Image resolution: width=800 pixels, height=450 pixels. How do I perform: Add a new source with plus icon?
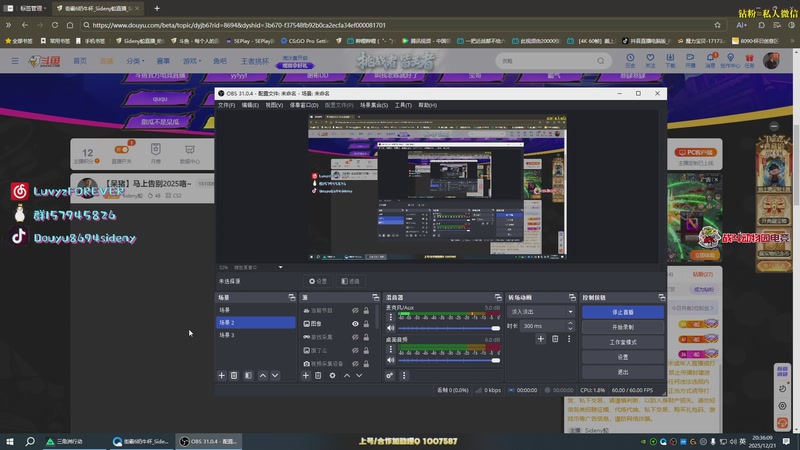pos(306,376)
